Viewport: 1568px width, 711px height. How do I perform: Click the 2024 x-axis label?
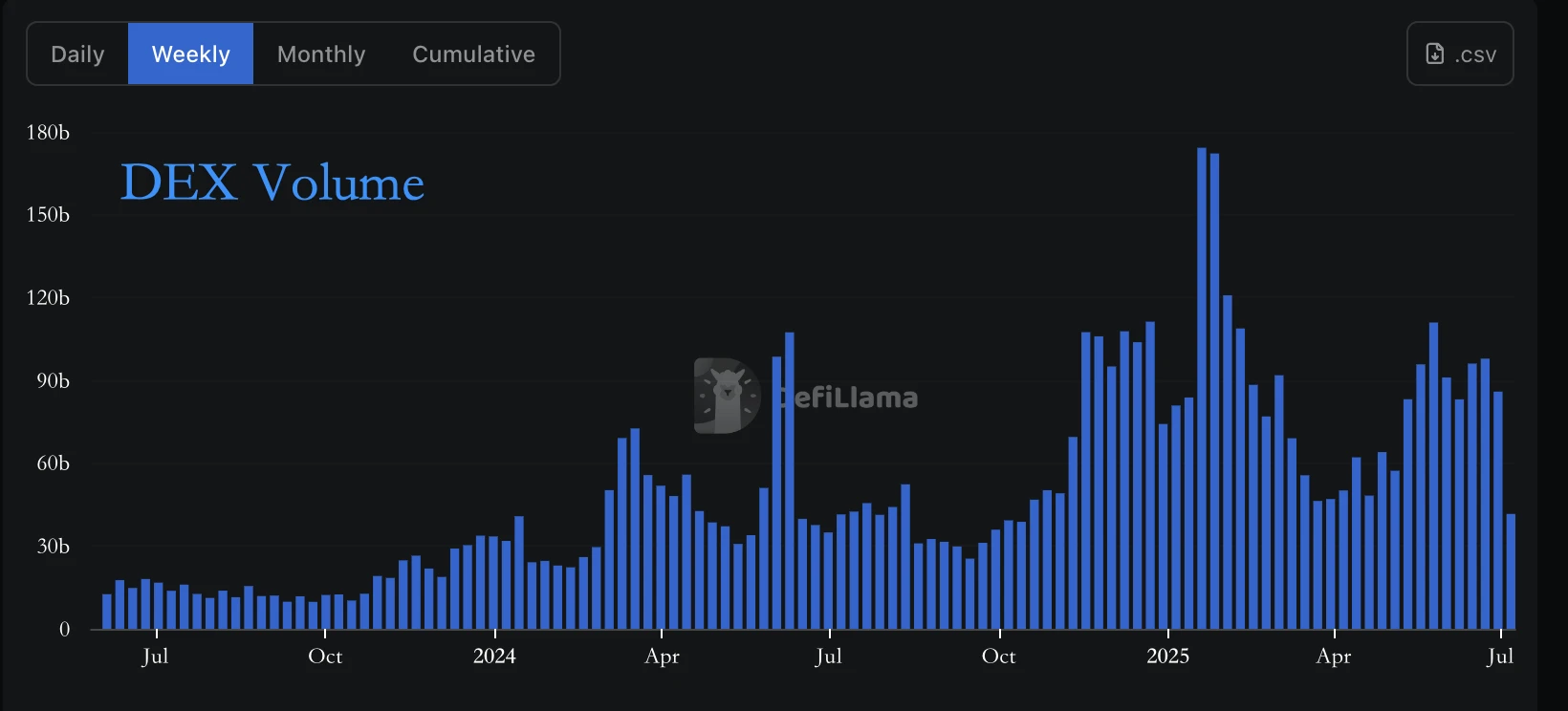[x=494, y=657]
